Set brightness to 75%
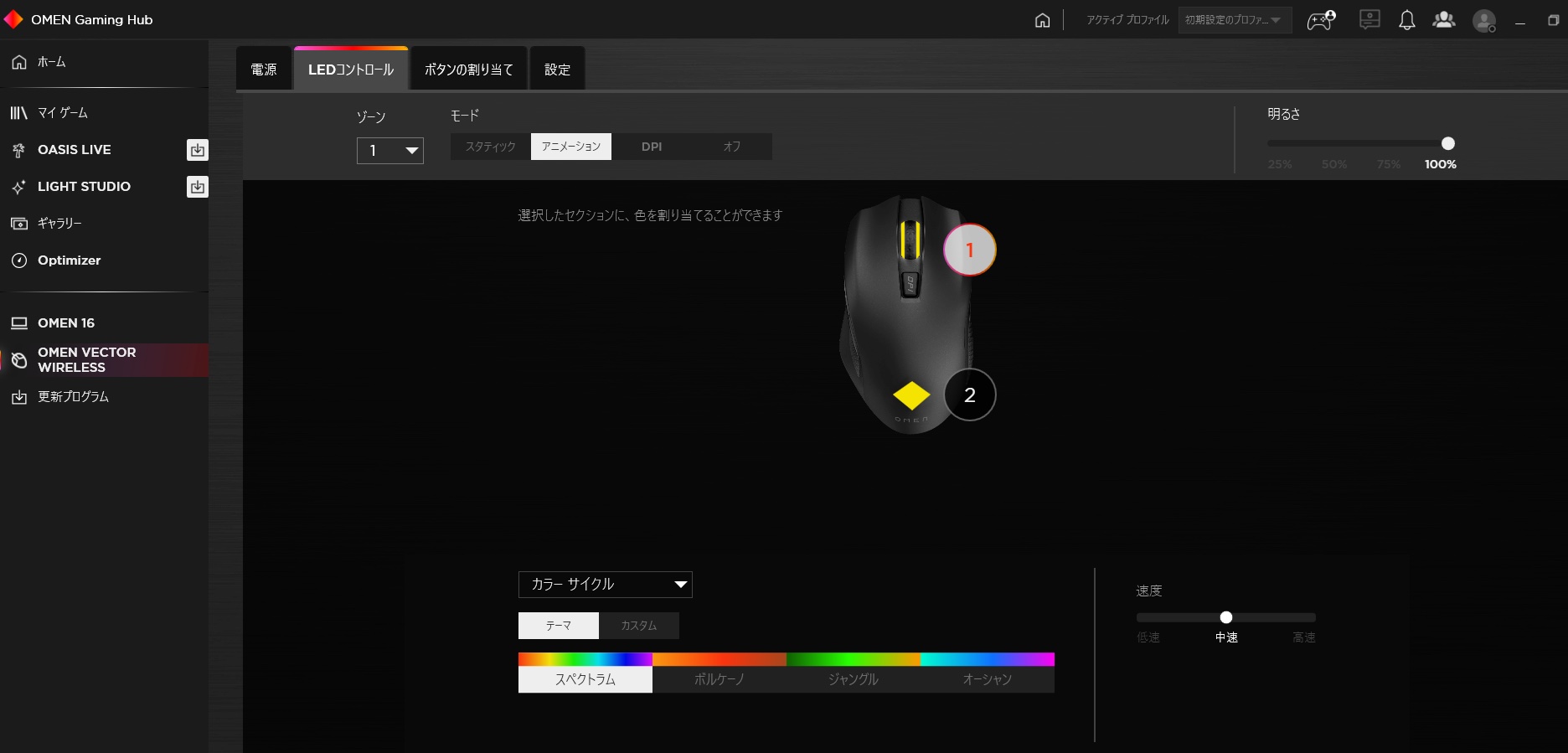 1389,164
